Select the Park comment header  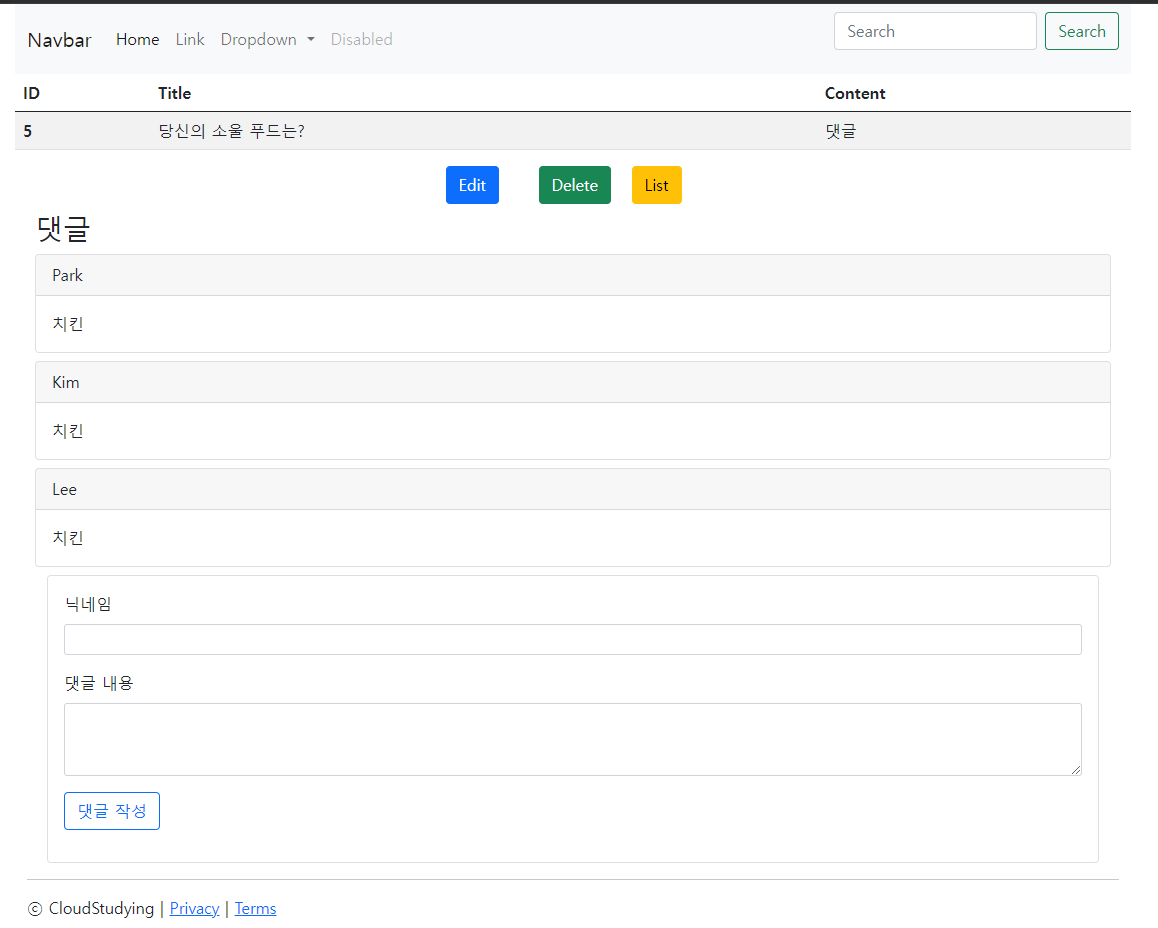[572, 275]
